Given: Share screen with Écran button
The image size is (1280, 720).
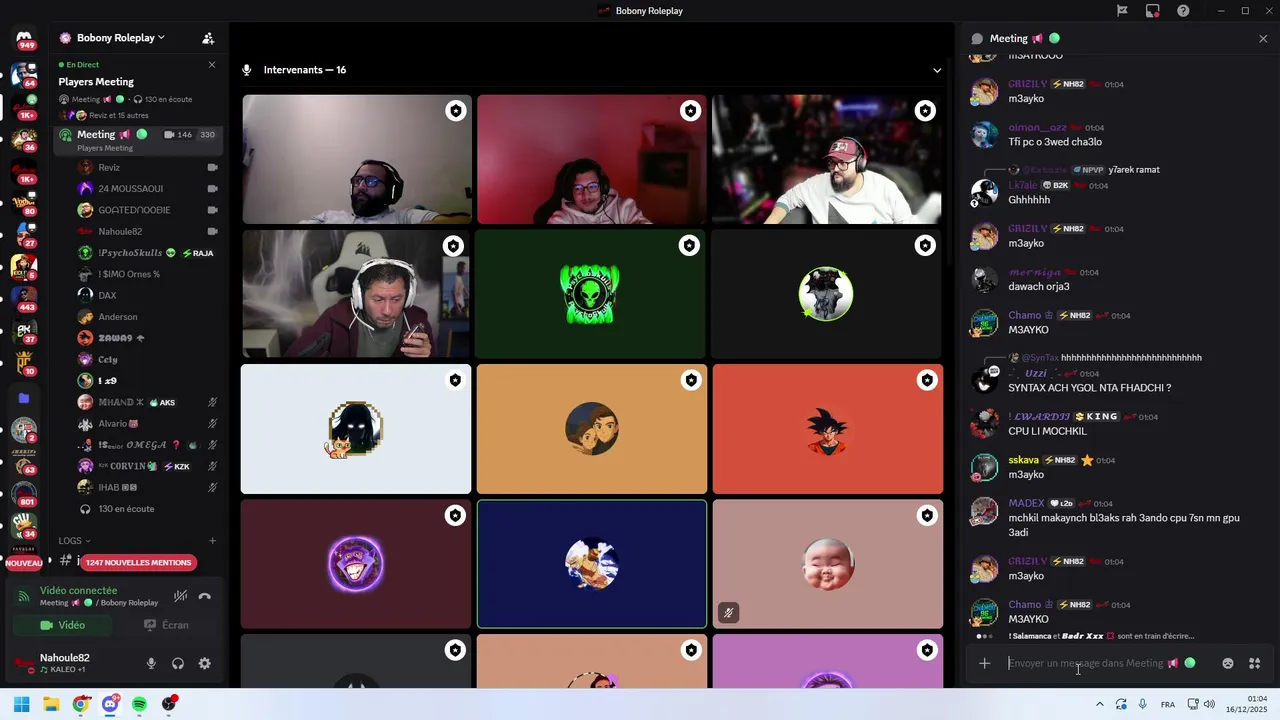Looking at the screenshot, I should click(166, 625).
